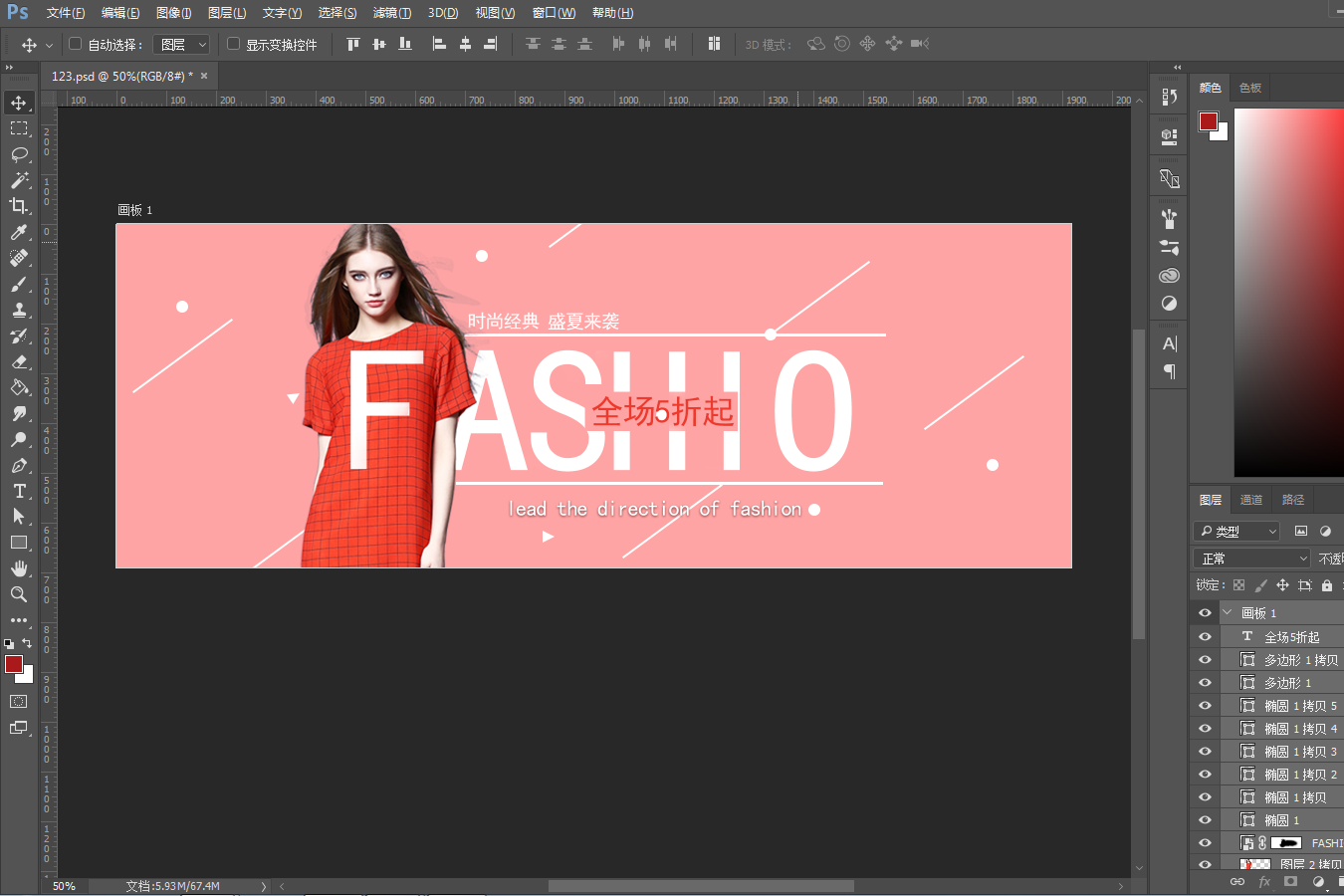Enable the 显示变换控件 checkbox
Viewport: 1344px width, 896px height.
click(233, 44)
